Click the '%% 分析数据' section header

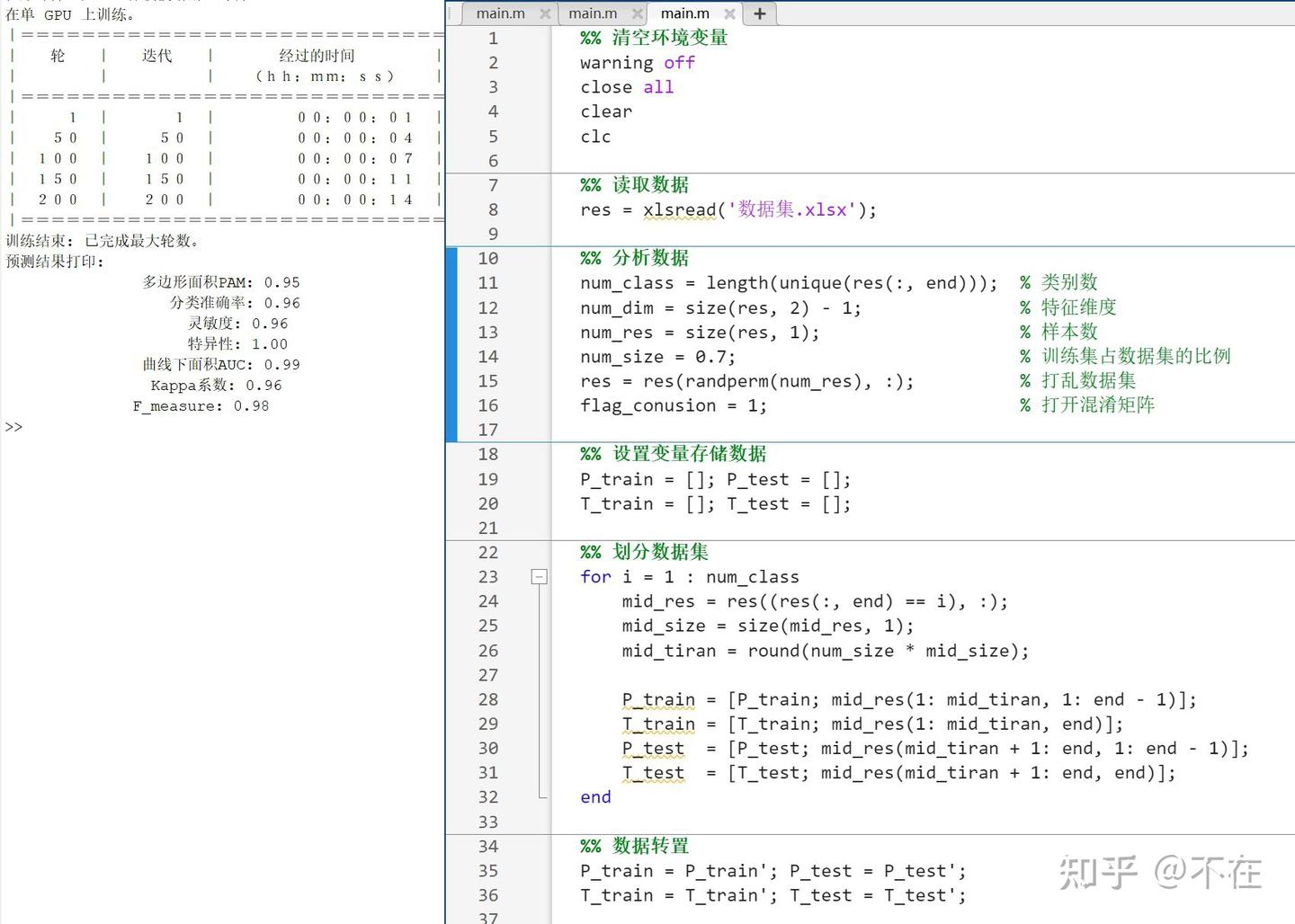pyautogui.click(x=634, y=258)
